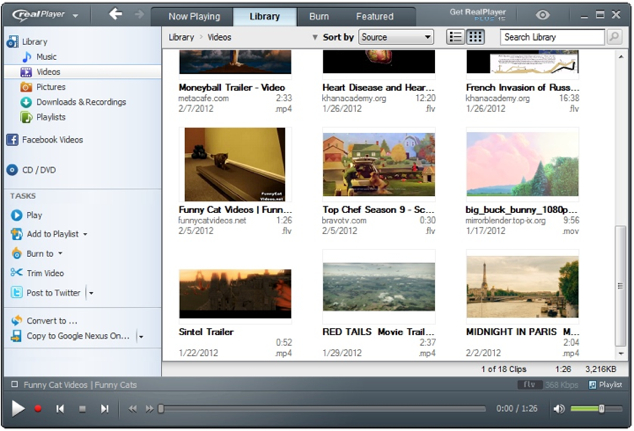This screenshot has width=634, height=431.
Task: Click the library scrollbar down arrow
Action: pyautogui.click(x=621, y=353)
